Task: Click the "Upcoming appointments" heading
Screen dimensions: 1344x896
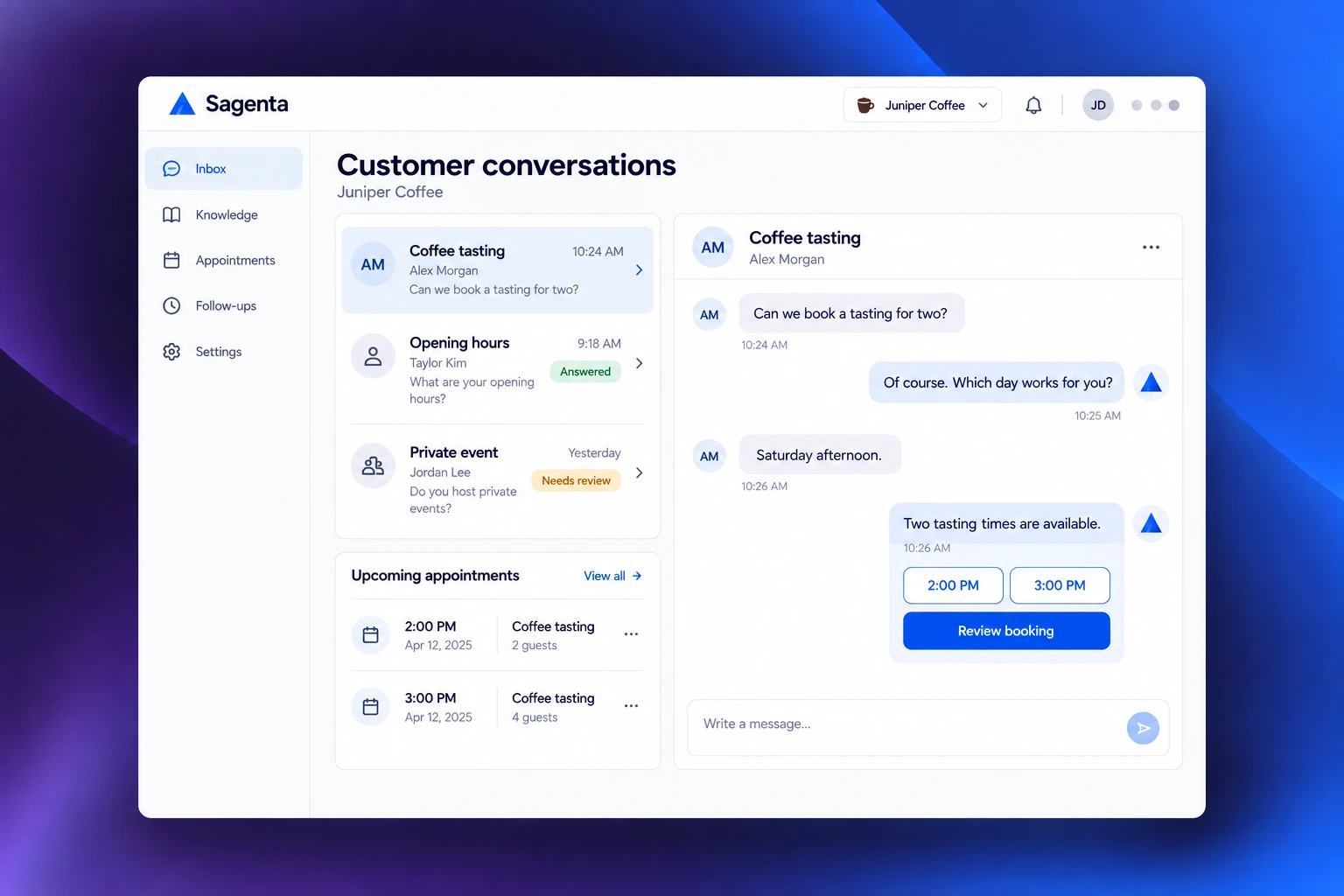Action: [x=436, y=576]
